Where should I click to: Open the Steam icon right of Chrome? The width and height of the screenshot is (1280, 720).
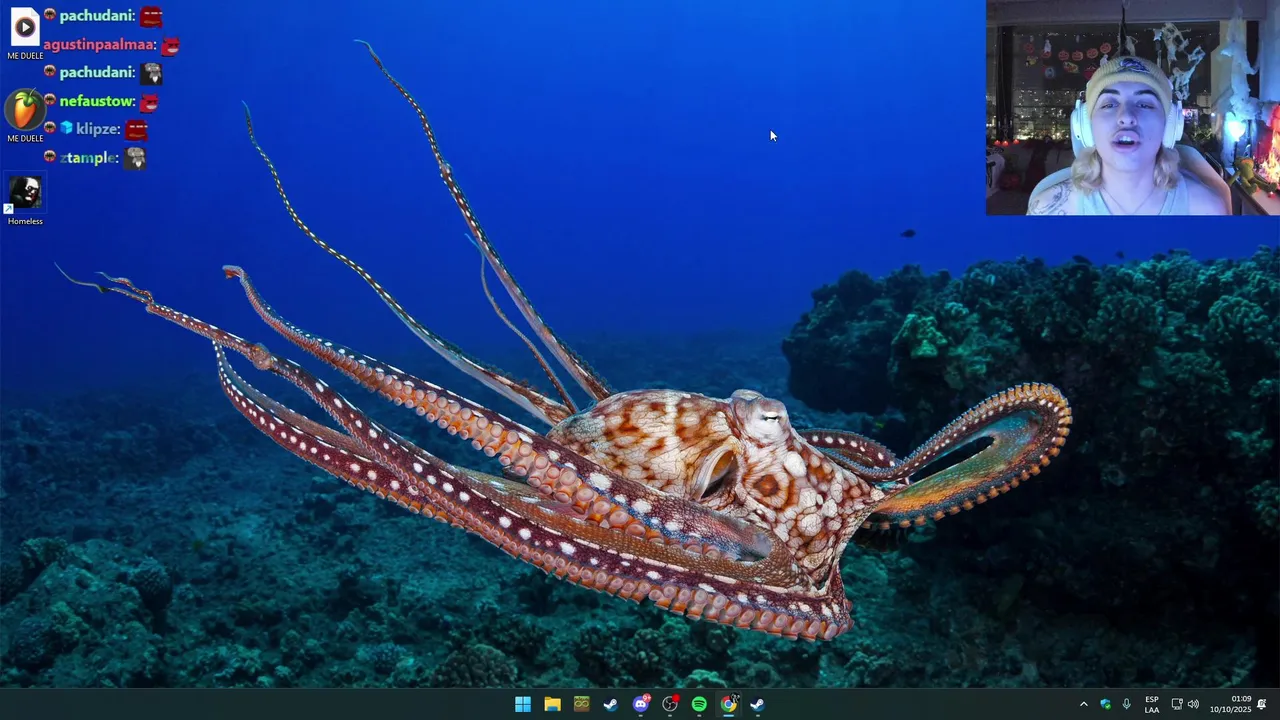(x=758, y=704)
